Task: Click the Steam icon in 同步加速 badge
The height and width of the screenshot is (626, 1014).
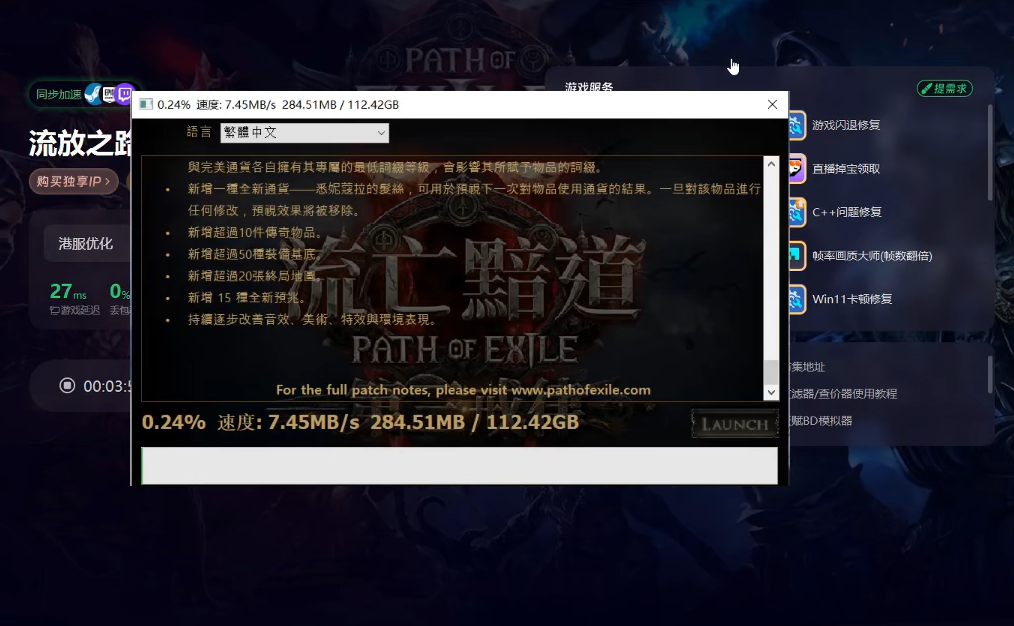Action: [x=94, y=94]
